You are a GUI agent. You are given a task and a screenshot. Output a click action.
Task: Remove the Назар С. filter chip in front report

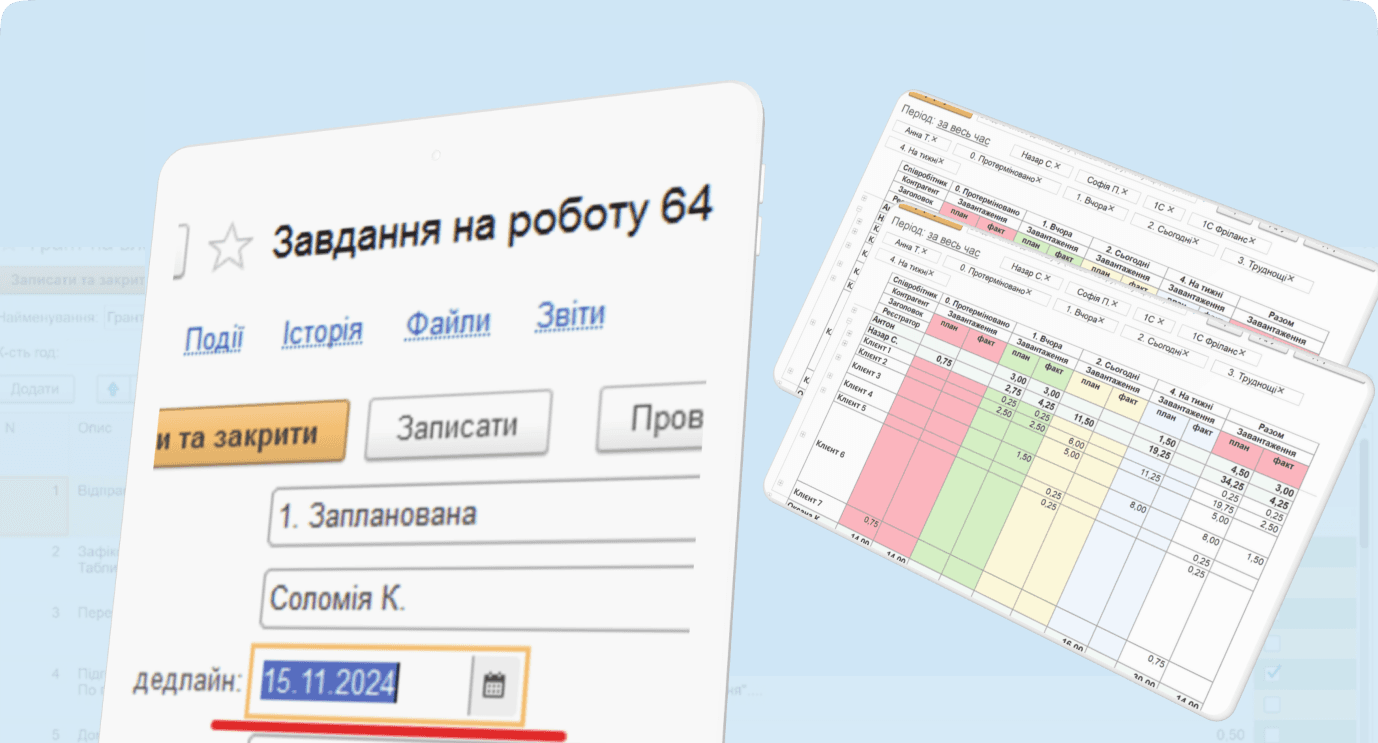tap(1047, 278)
